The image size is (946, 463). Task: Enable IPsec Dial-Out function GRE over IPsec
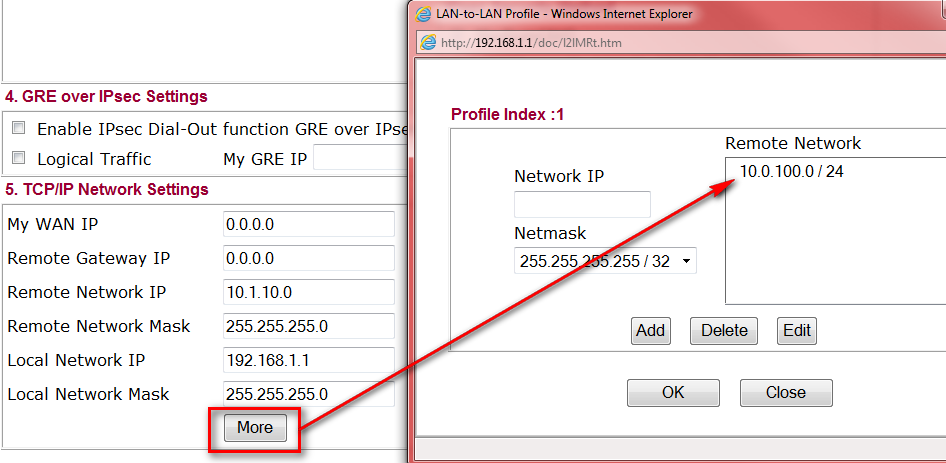[x=18, y=129]
